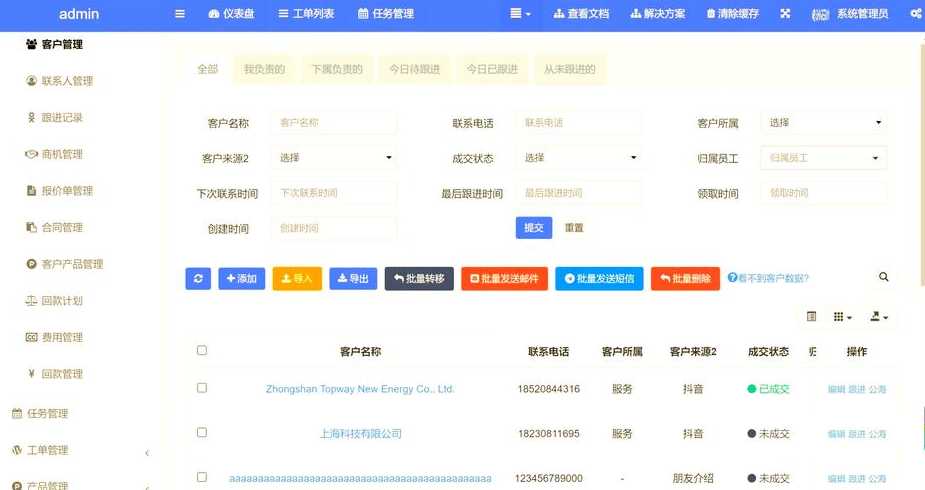Viewport: 925px width, 490px height.
Task: Click the search magnifier icon
Action: click(883, 277)
